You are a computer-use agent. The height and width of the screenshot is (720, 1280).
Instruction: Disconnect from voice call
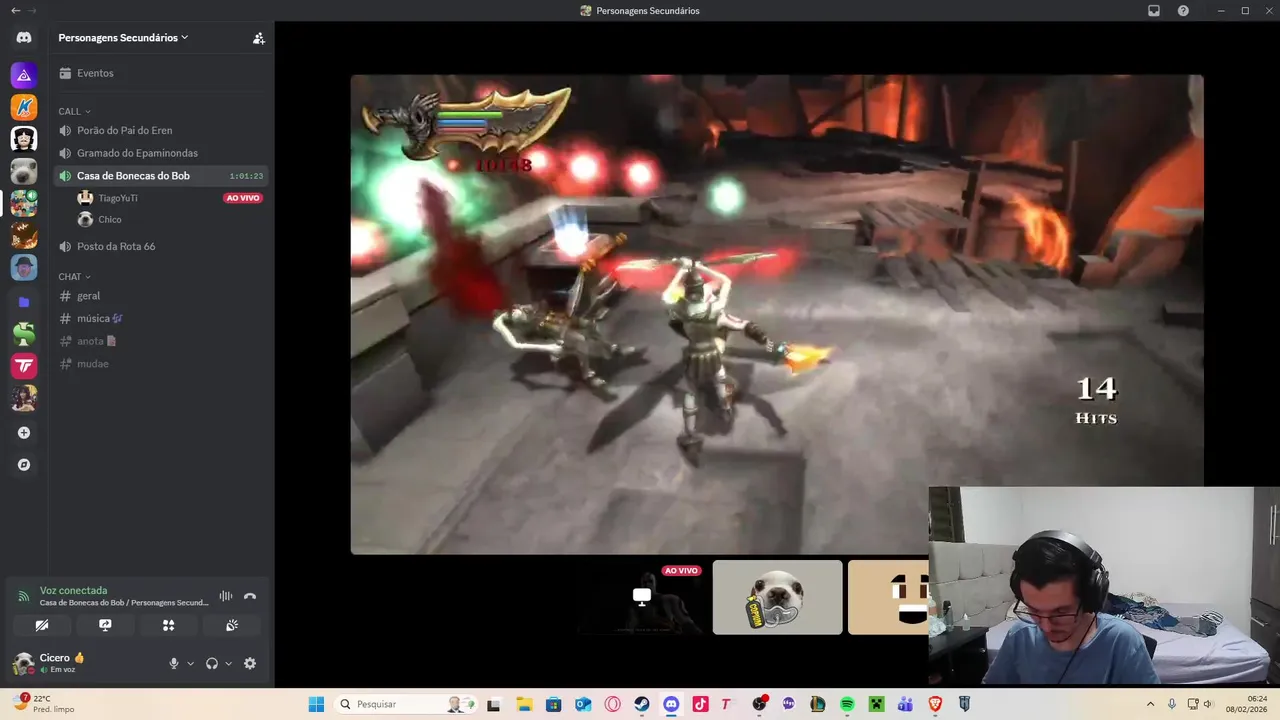coord(250,596)
